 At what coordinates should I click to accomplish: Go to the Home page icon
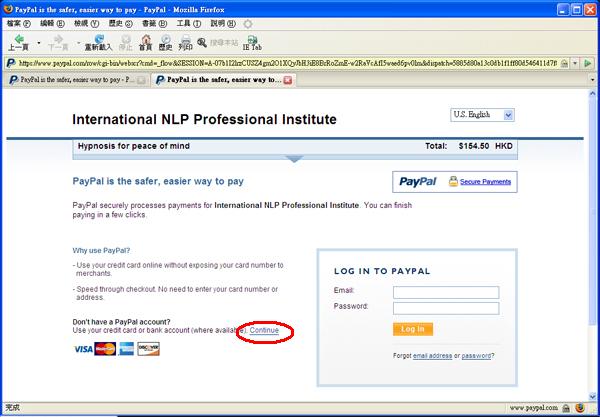[145, 42]
